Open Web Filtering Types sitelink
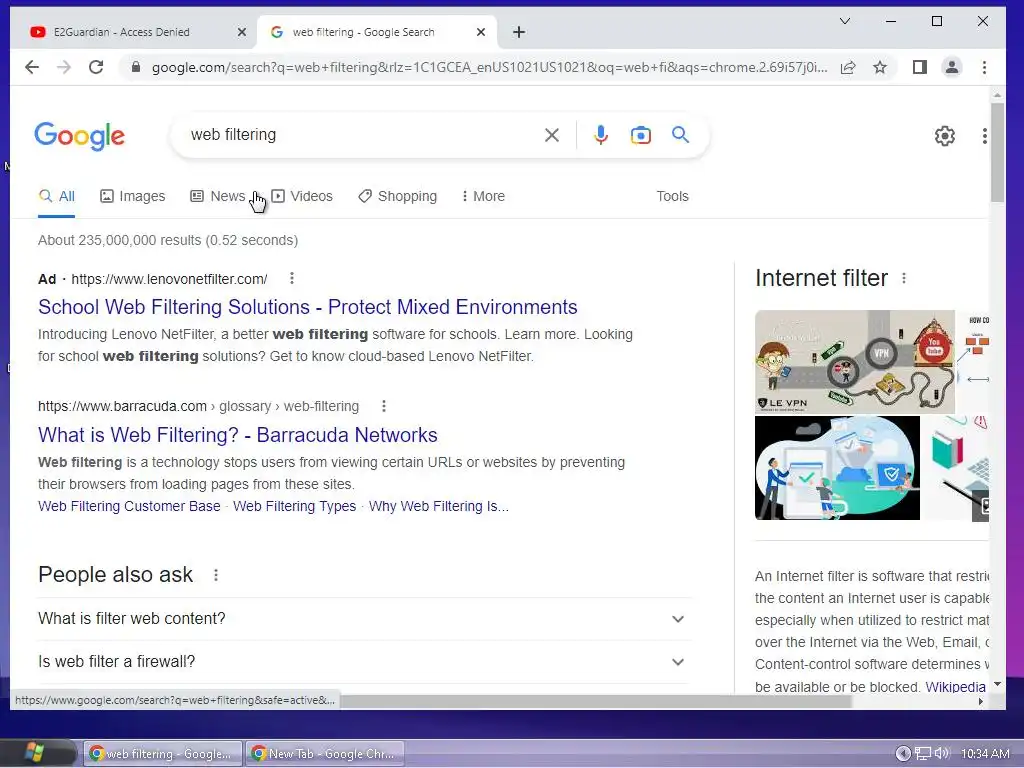This screenshot has height=768, width=1024. [295, 506]
